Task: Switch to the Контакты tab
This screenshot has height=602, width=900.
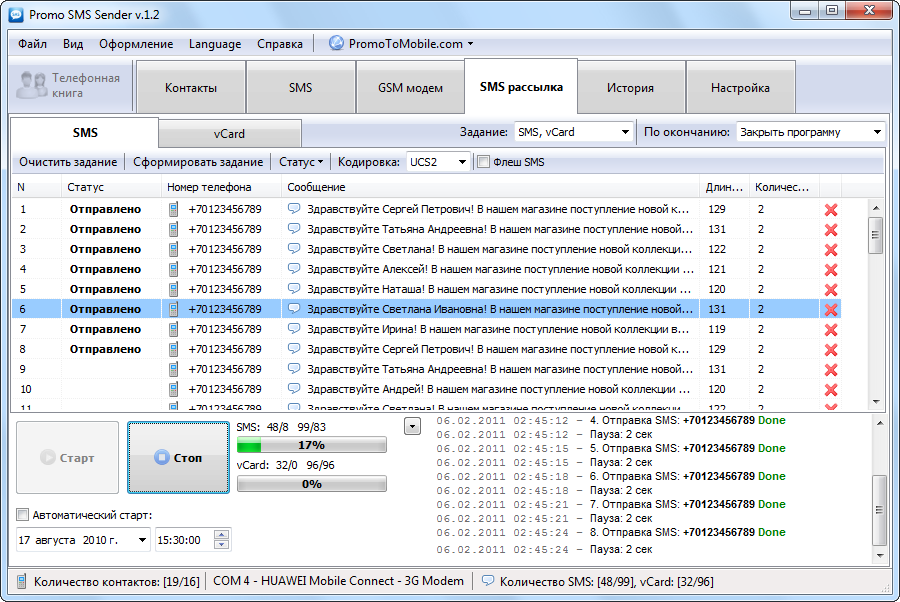Action: (191, 87)
